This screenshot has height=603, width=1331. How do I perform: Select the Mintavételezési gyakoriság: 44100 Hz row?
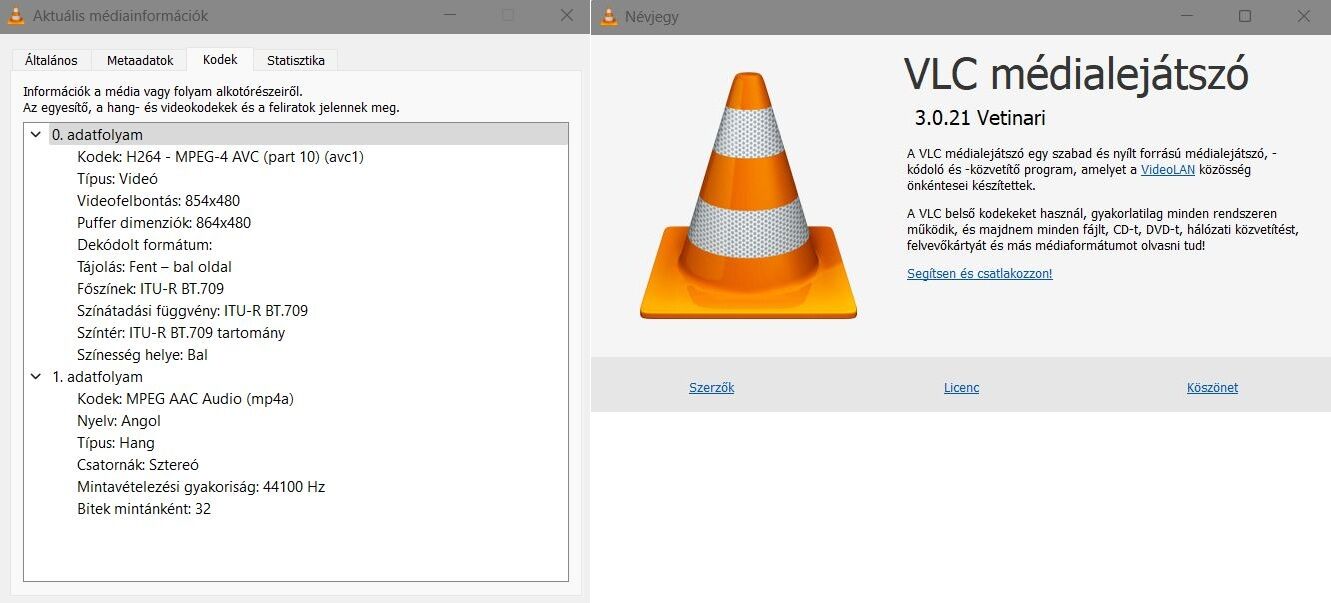[296, 486]
